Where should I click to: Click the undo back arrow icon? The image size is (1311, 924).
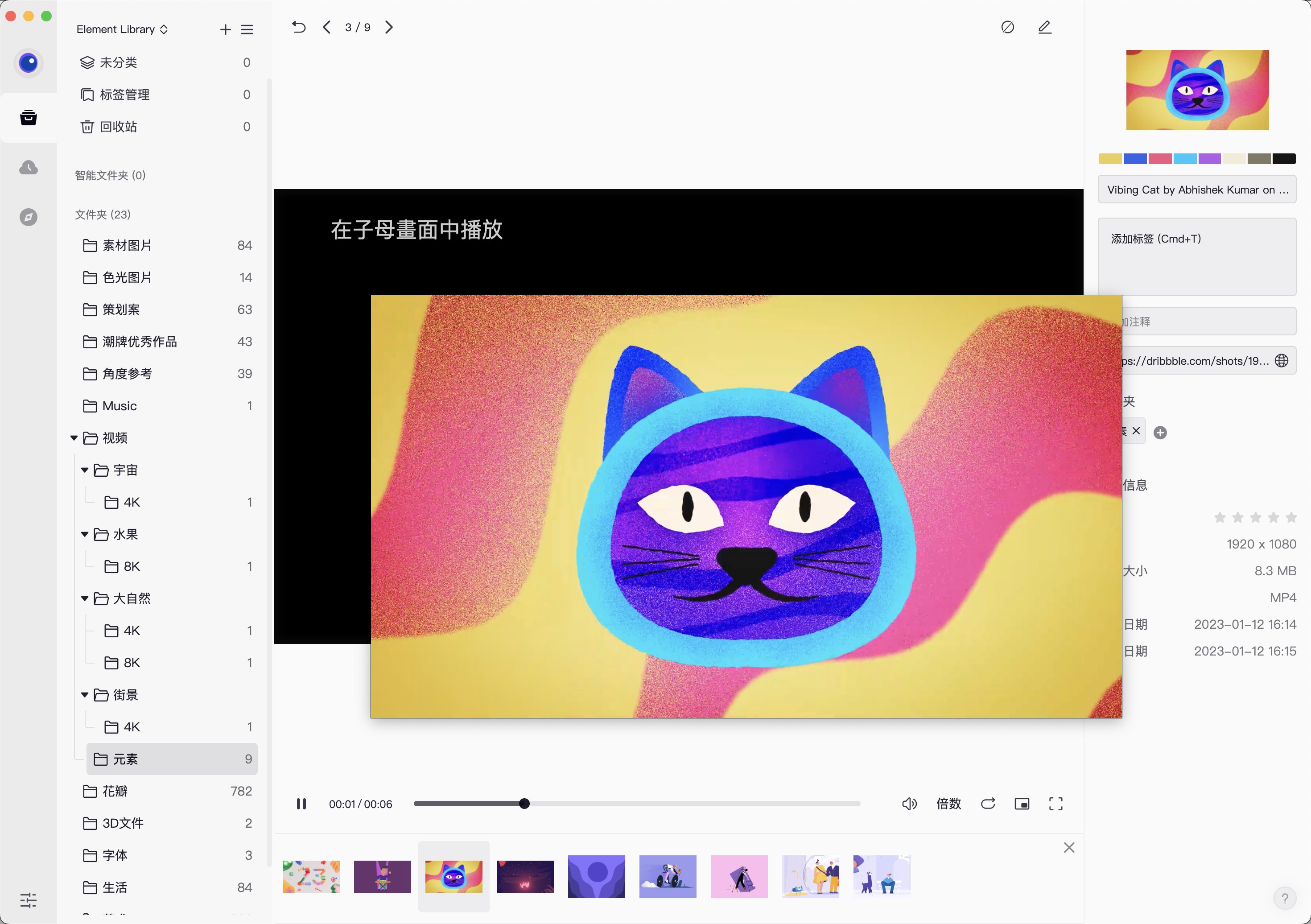(299, 27)
